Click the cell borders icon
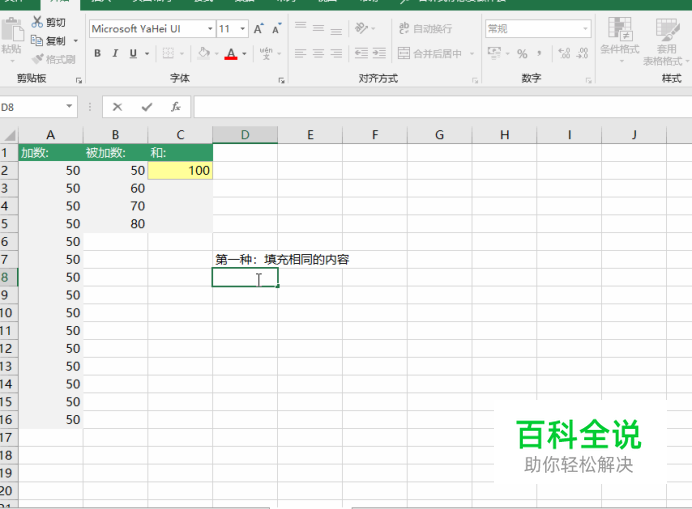Image resolution: width=692 pixels, height=509 pixels. [168, 53]
